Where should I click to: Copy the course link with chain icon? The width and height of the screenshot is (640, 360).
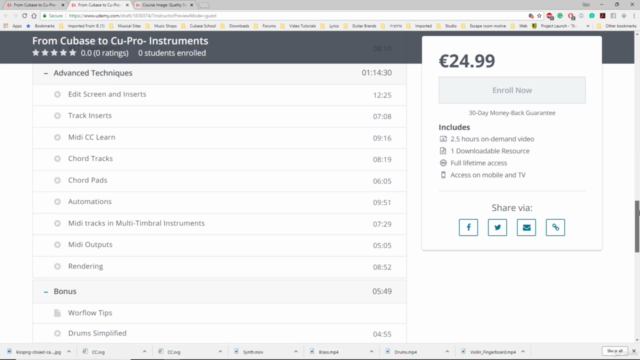[555, 227]
